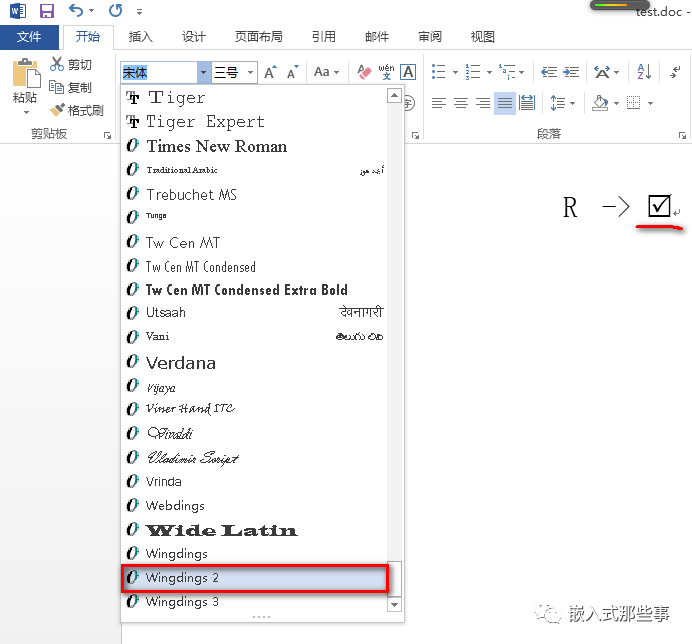This screenshot has height=644, width=692.
Task: Collapse the font name dropdown arrow
Action: 203,72
